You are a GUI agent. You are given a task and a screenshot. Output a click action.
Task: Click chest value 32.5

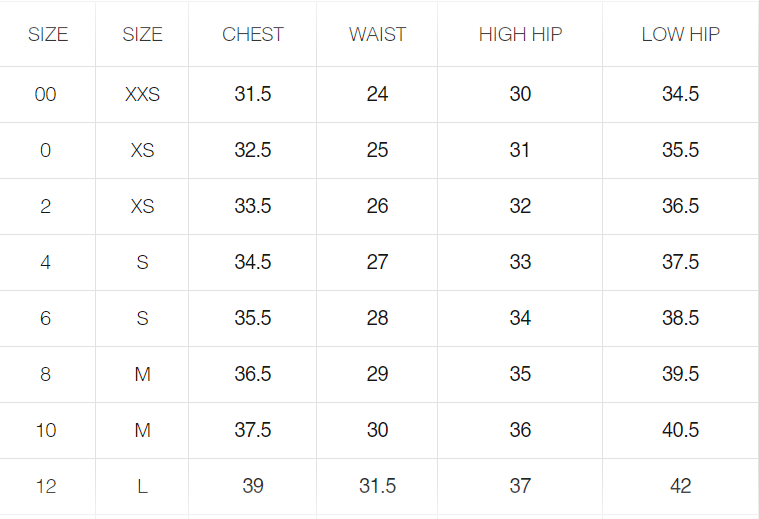(x=253, y=150)
